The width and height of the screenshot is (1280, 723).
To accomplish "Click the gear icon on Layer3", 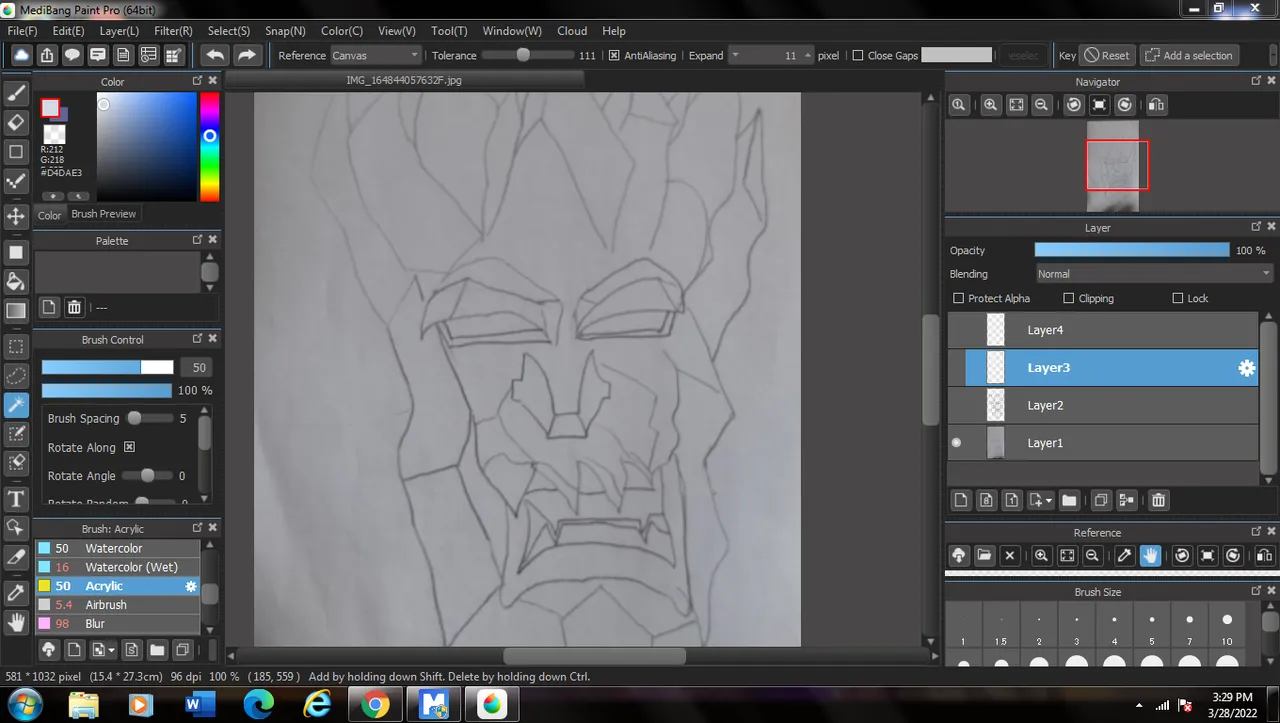I will pyautogui.click(x=1246, y=368).
